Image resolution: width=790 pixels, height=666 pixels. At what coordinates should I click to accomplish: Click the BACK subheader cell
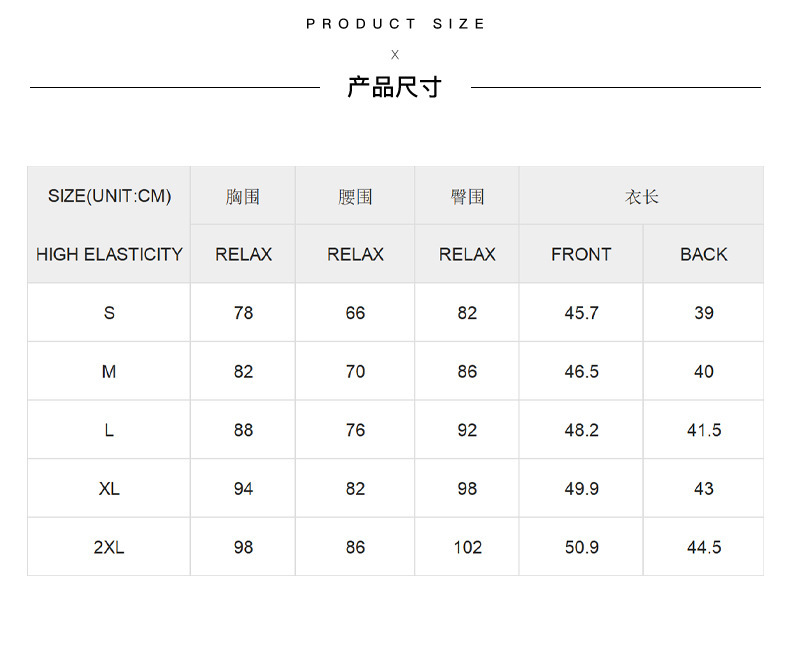(x=704, y=254)
